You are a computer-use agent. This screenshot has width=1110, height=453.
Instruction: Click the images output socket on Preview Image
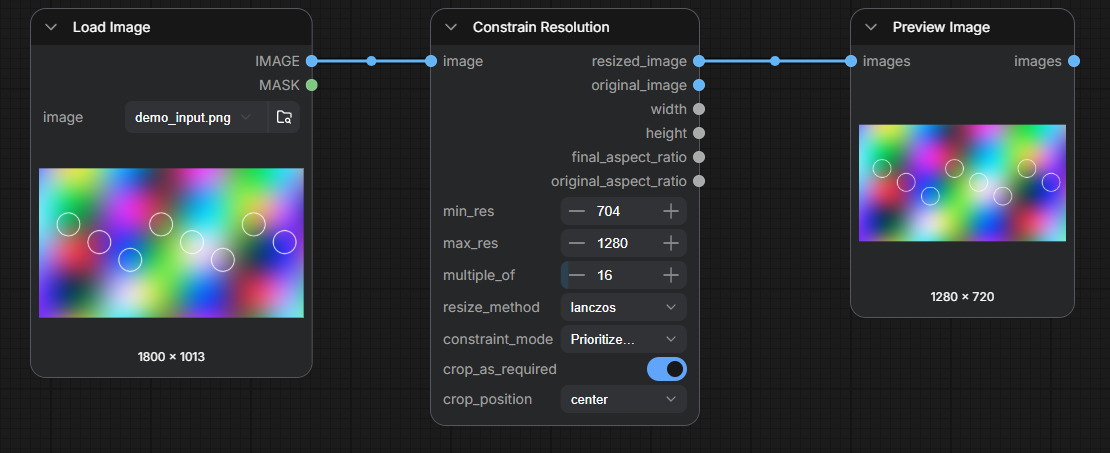click(x=1074, y=62)
